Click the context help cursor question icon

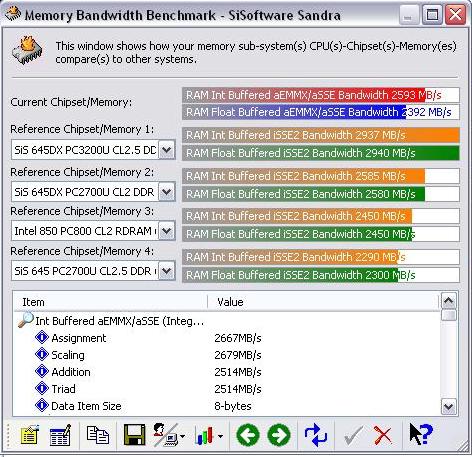click(x=421, y=434)
